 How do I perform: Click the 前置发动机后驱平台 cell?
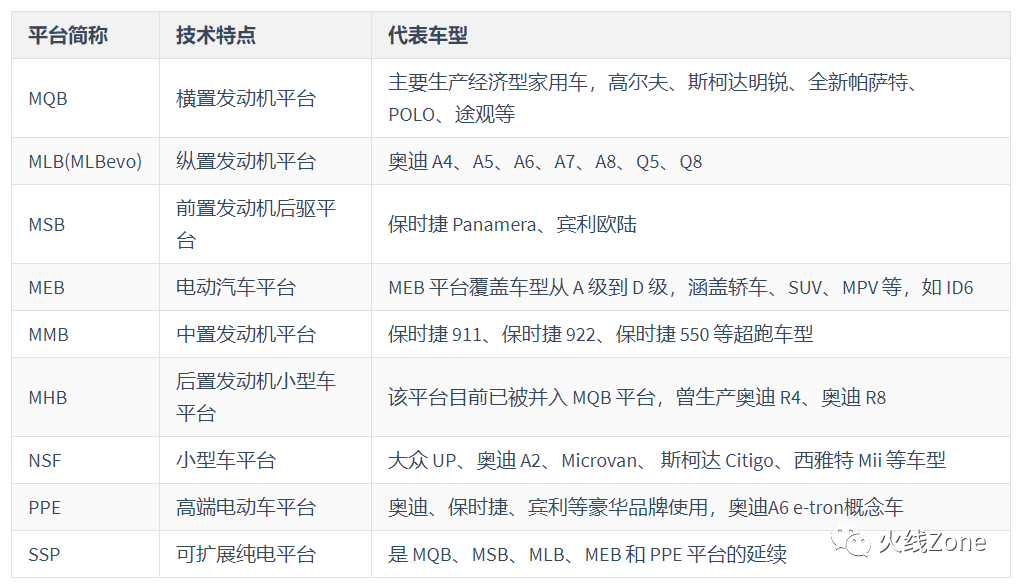tap(265, 224)
